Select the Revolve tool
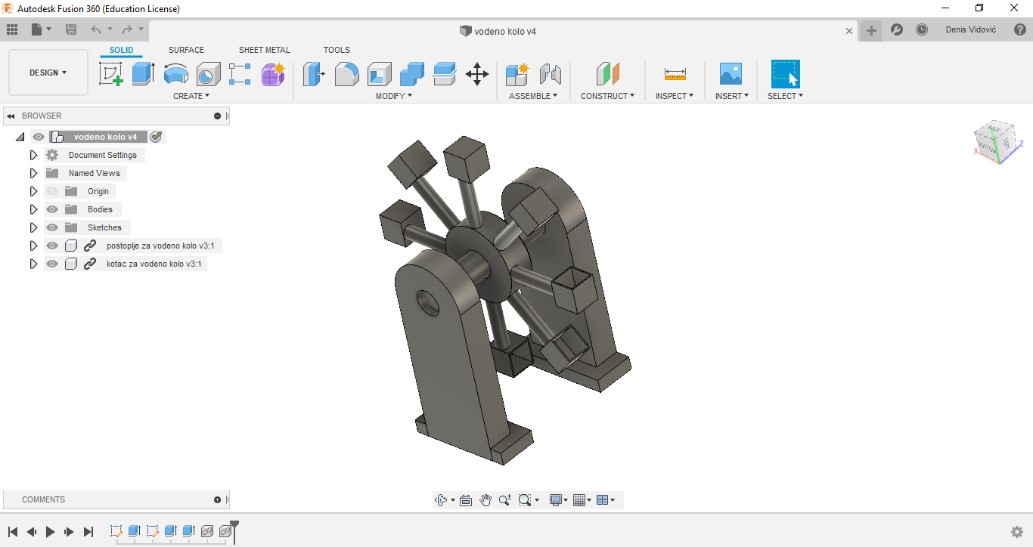Viewport: 1033px width, 547px height. [x=176, y=74]
